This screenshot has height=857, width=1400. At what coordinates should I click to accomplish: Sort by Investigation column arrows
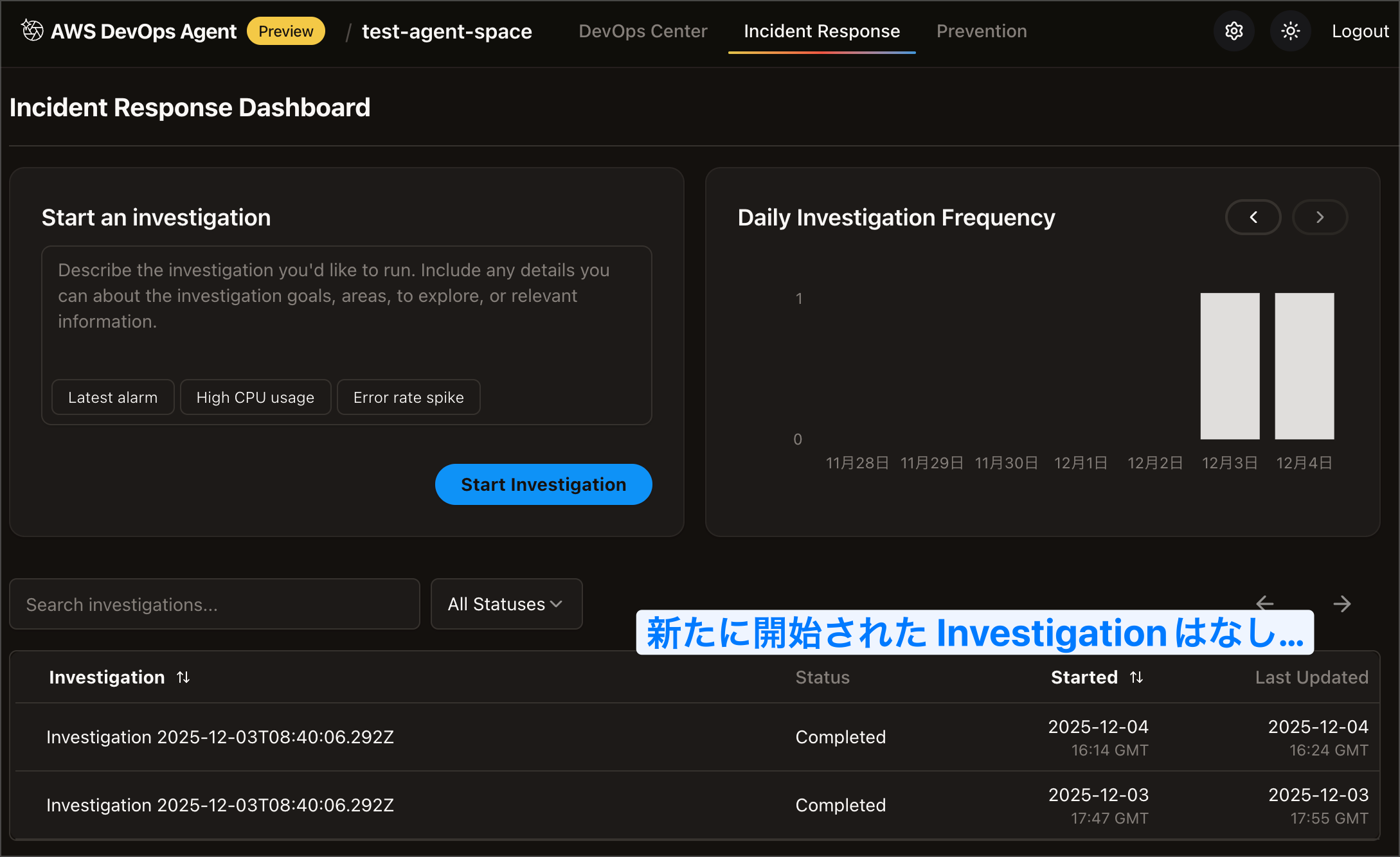[183, 677]
